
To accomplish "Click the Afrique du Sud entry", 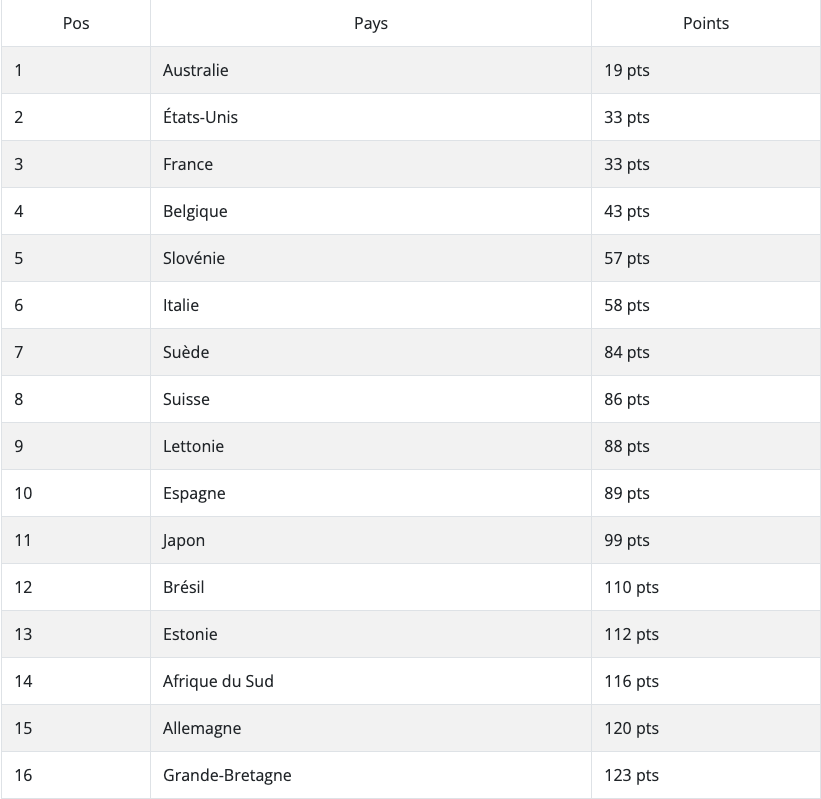I will [218, 681].
